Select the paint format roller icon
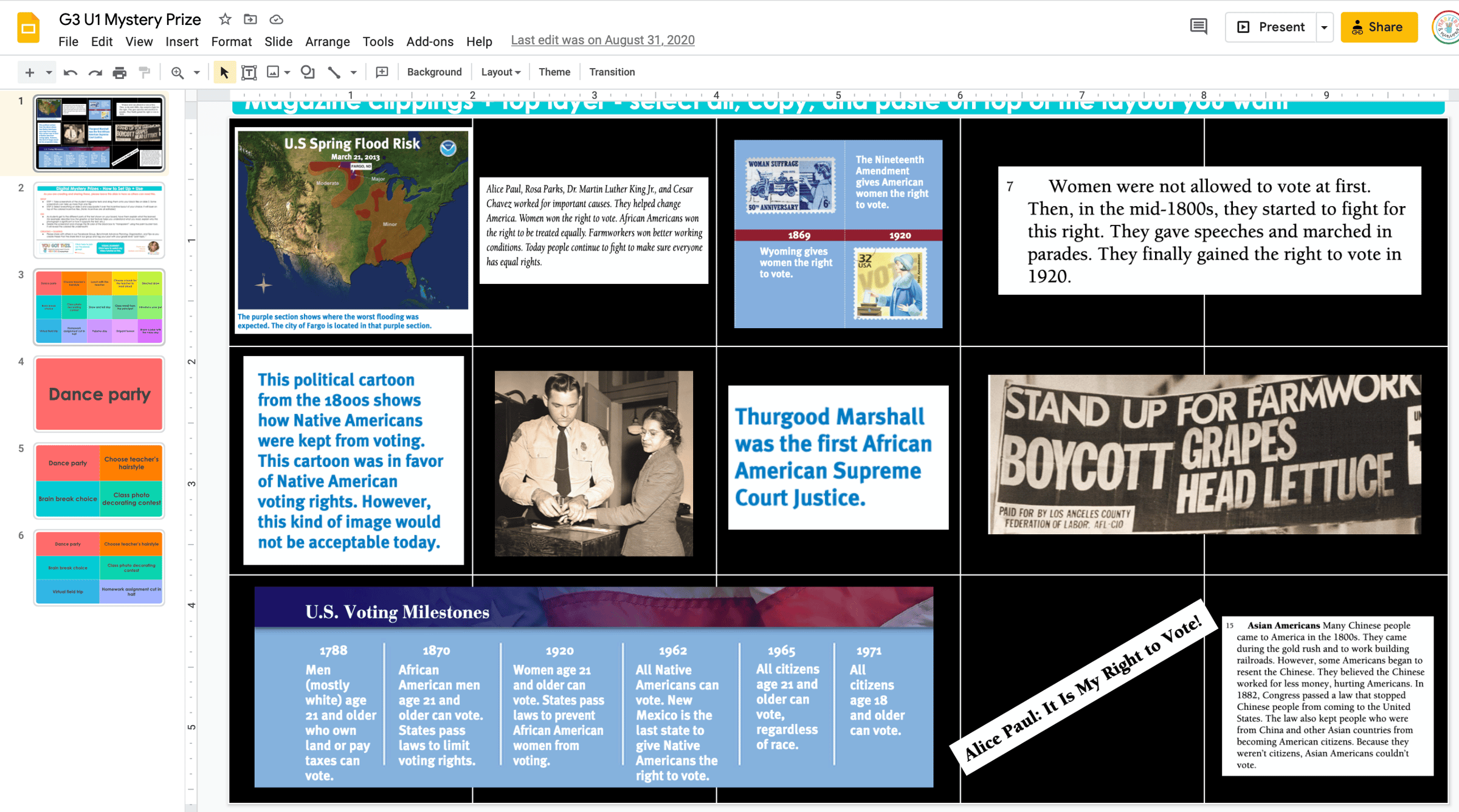Image resolution: width=1459 pixels, height=812 pixels. (144, 72)
